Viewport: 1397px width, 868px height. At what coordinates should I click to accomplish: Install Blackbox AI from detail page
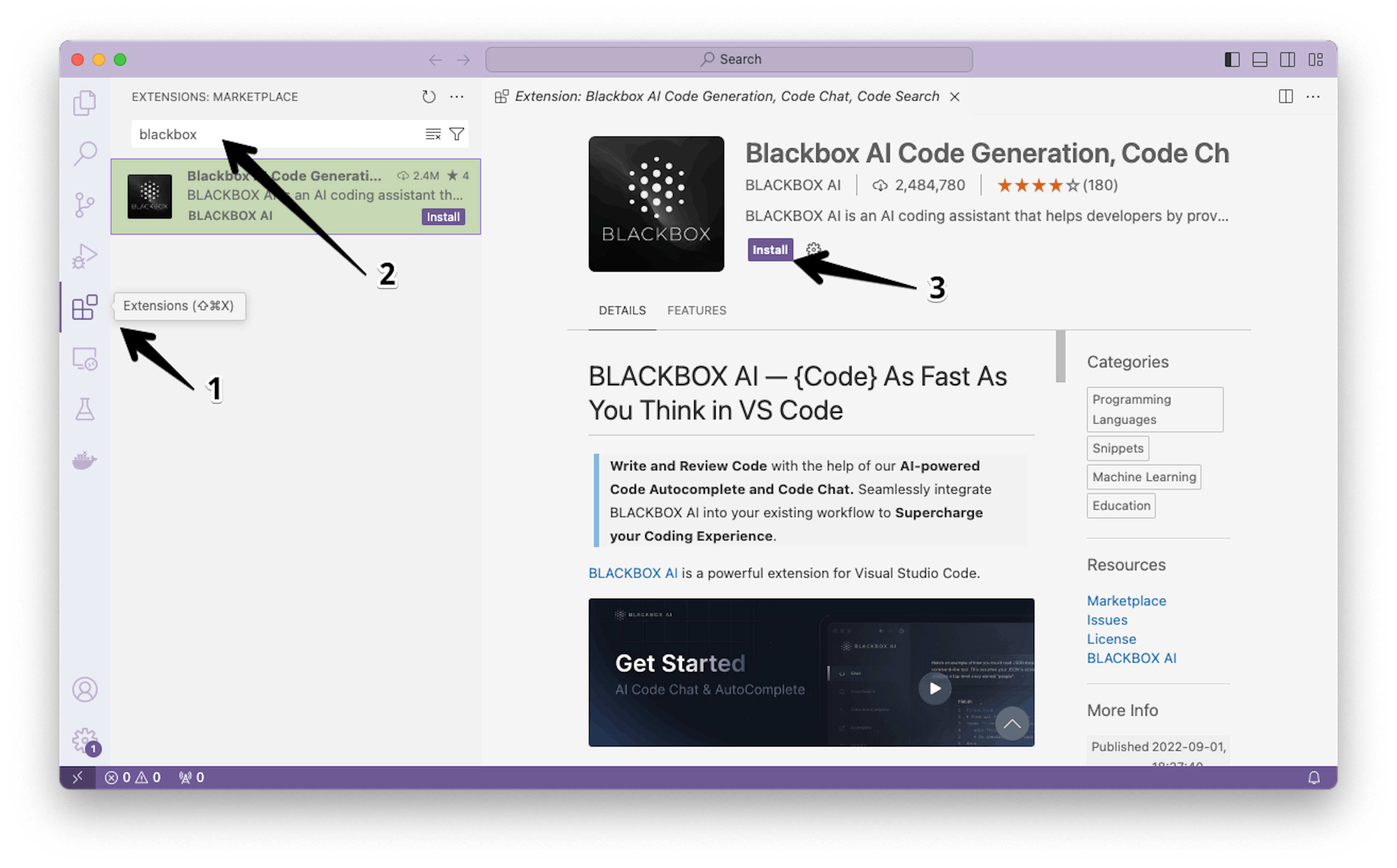click(770, 250)
